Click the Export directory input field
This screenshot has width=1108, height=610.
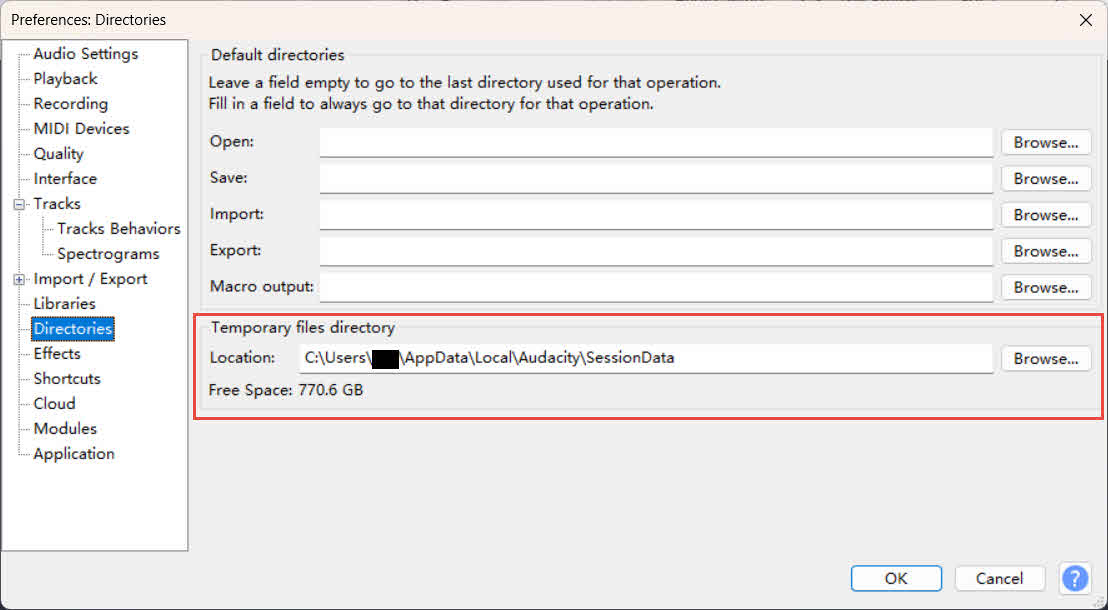655,251
